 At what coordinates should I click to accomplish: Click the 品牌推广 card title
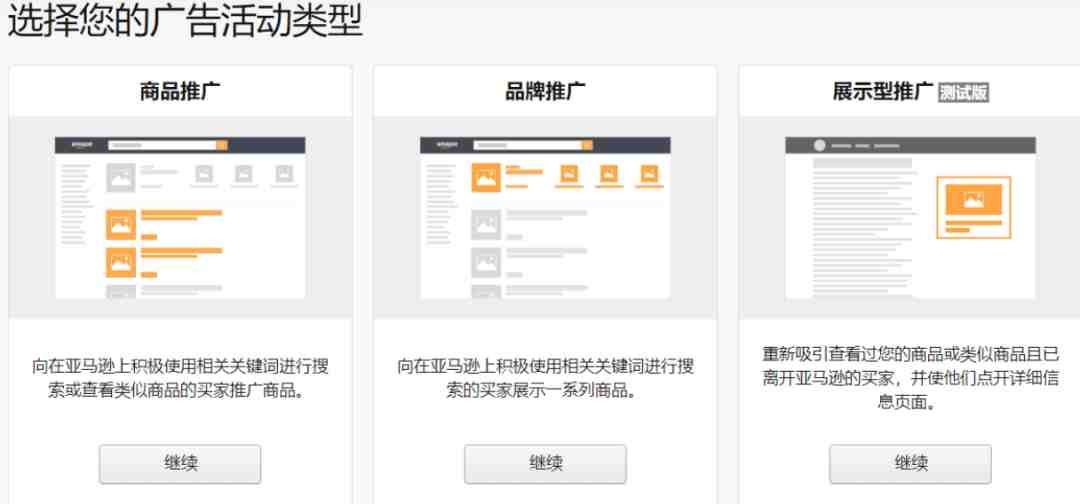coord(545,91)
